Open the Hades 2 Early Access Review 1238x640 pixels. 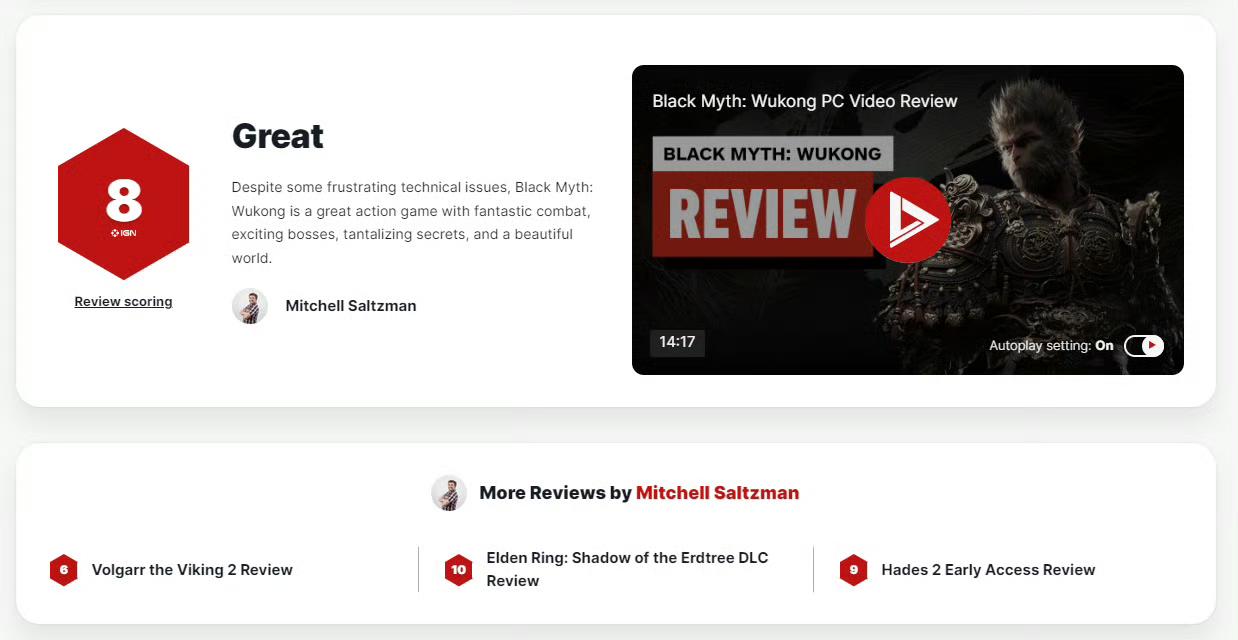click(x=988, y=570)
